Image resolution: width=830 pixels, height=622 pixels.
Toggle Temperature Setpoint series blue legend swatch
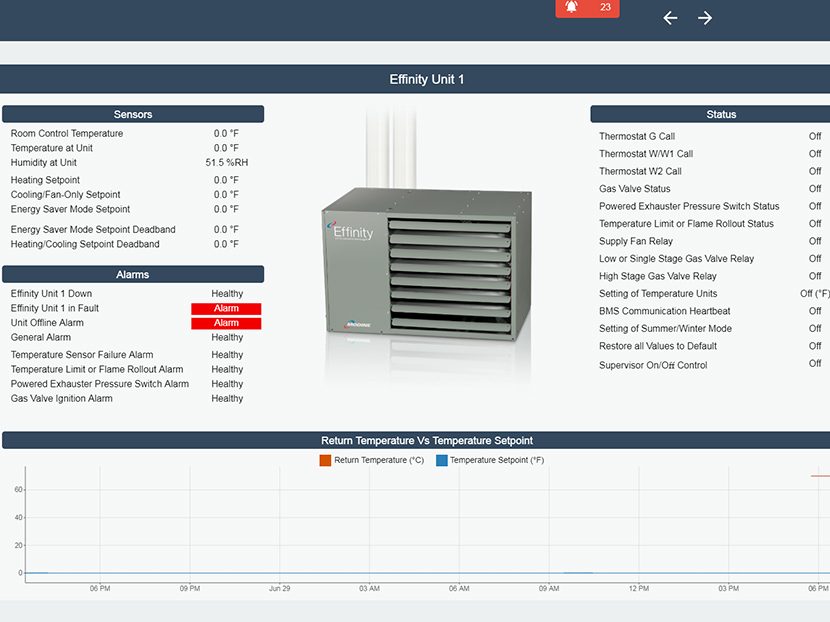pos(442,460)
